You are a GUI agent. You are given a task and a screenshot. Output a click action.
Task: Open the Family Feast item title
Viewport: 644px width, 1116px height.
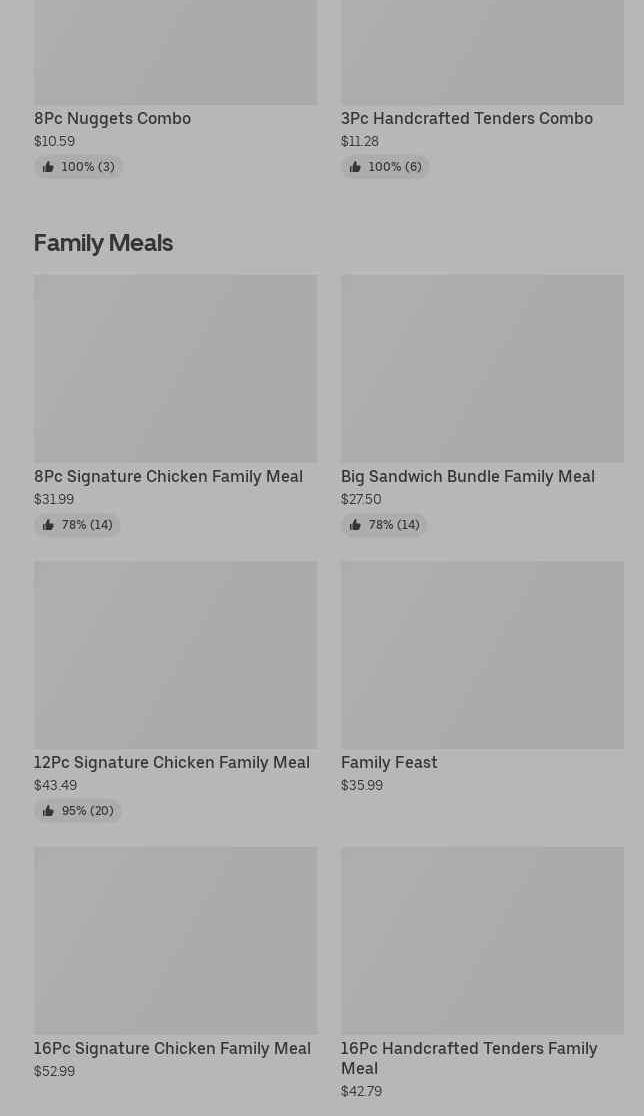pos(389,762)
